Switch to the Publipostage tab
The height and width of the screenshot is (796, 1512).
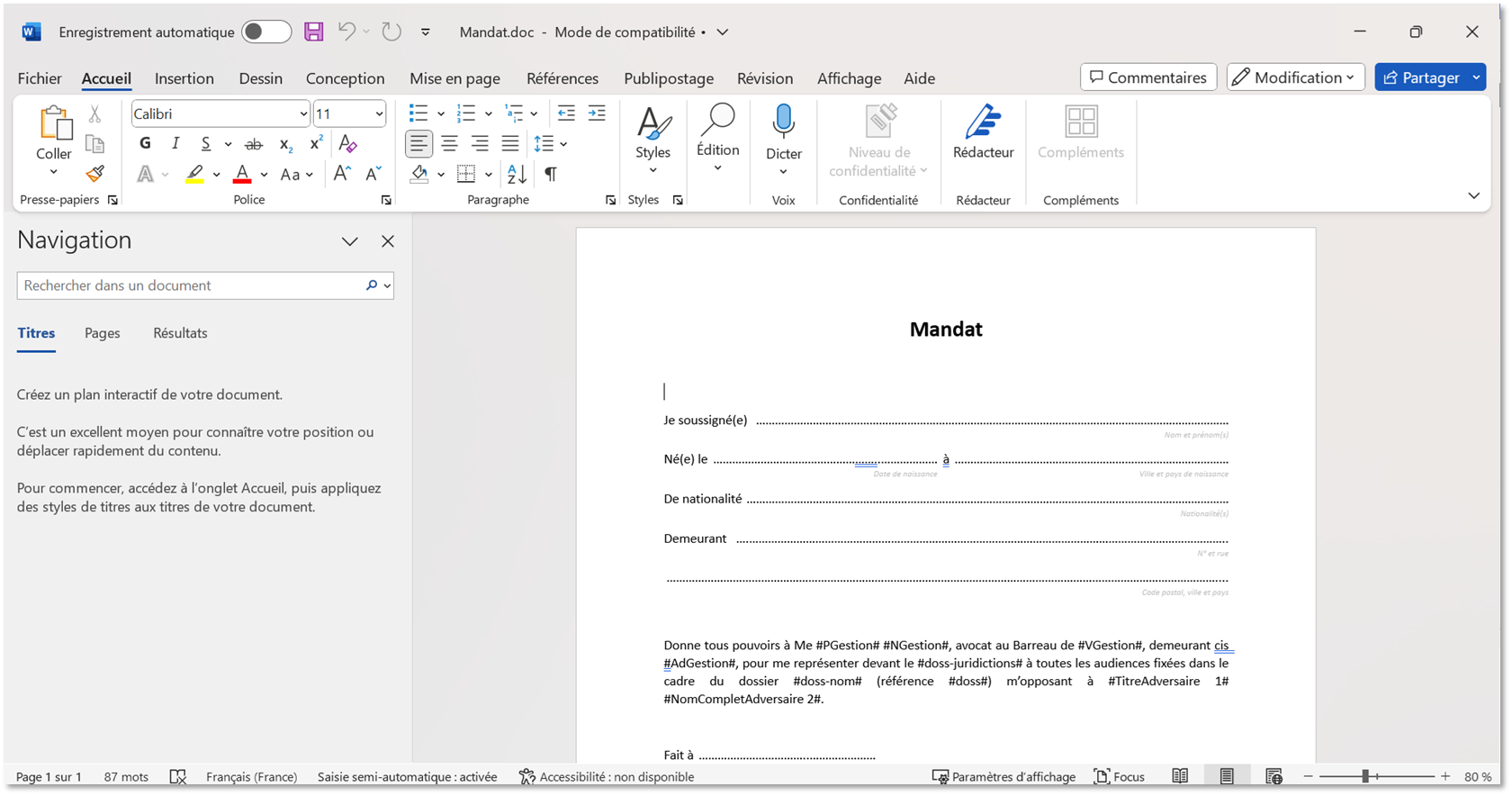[669, 78]
